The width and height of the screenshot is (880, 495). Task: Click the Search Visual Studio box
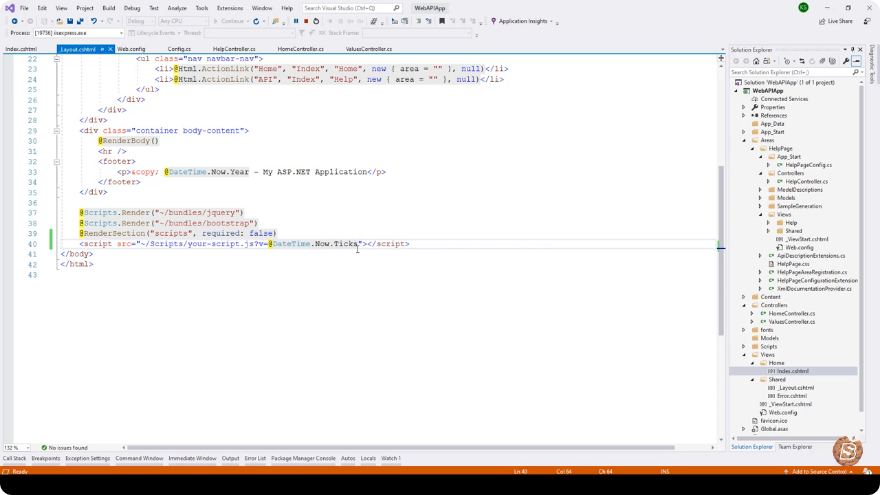pyautogui.click(x=352, y=8)
